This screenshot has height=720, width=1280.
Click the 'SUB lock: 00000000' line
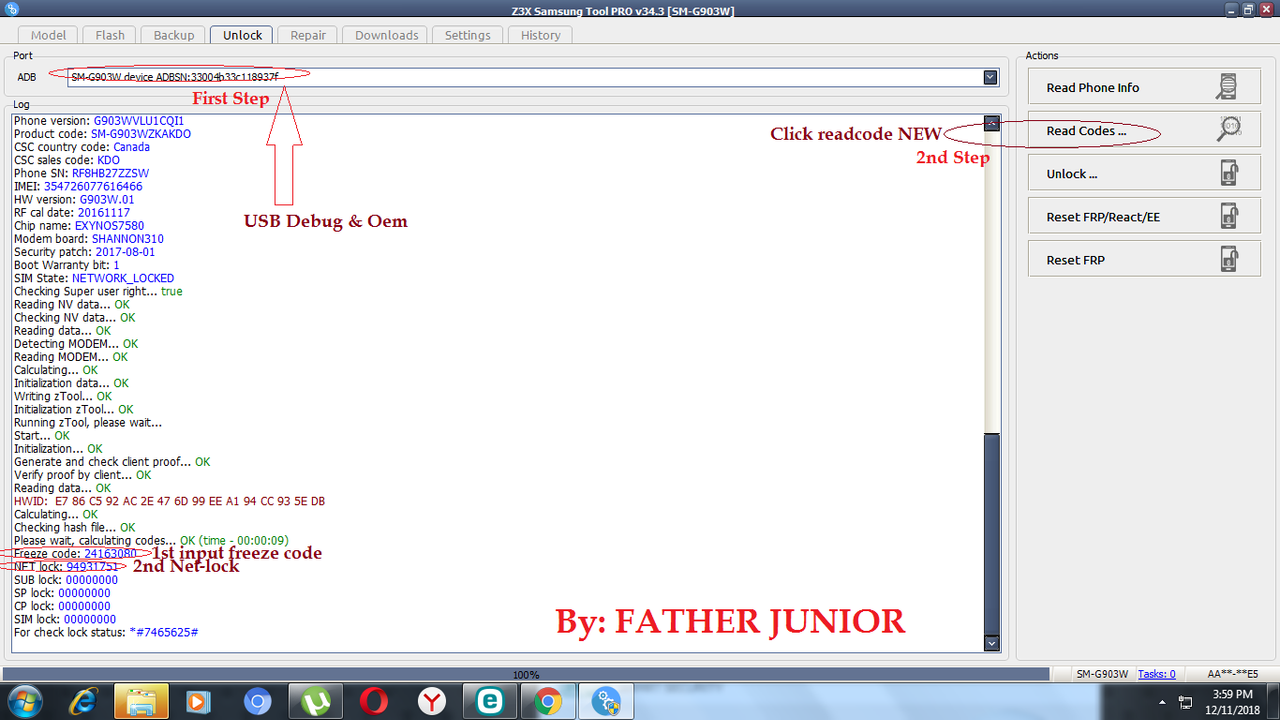(66, 580)
